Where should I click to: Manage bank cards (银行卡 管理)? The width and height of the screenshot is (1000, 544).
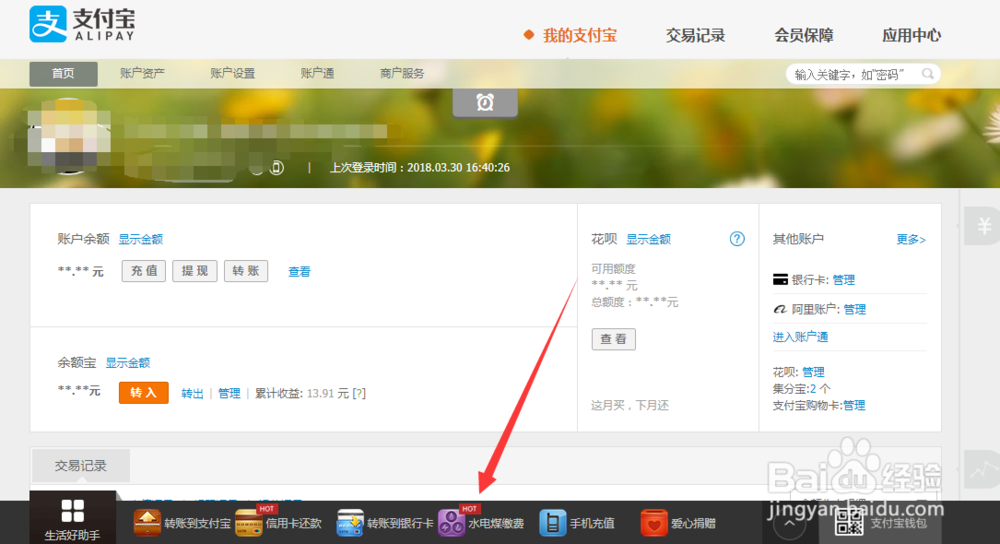coord(843,280)
